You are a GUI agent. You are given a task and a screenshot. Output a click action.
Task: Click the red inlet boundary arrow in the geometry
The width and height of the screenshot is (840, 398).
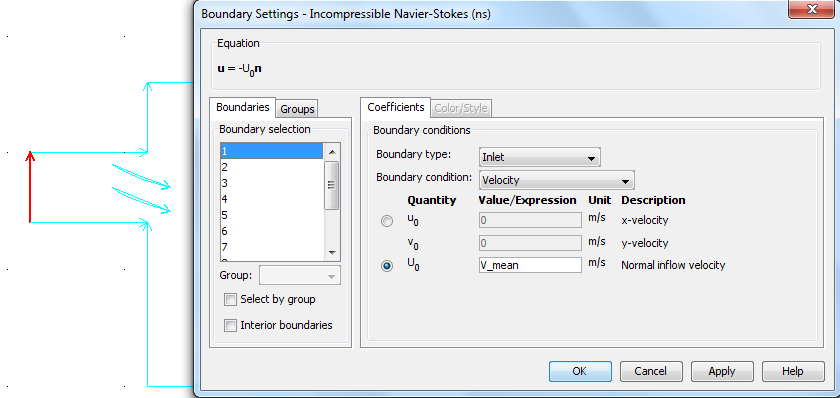click(30, 187)
